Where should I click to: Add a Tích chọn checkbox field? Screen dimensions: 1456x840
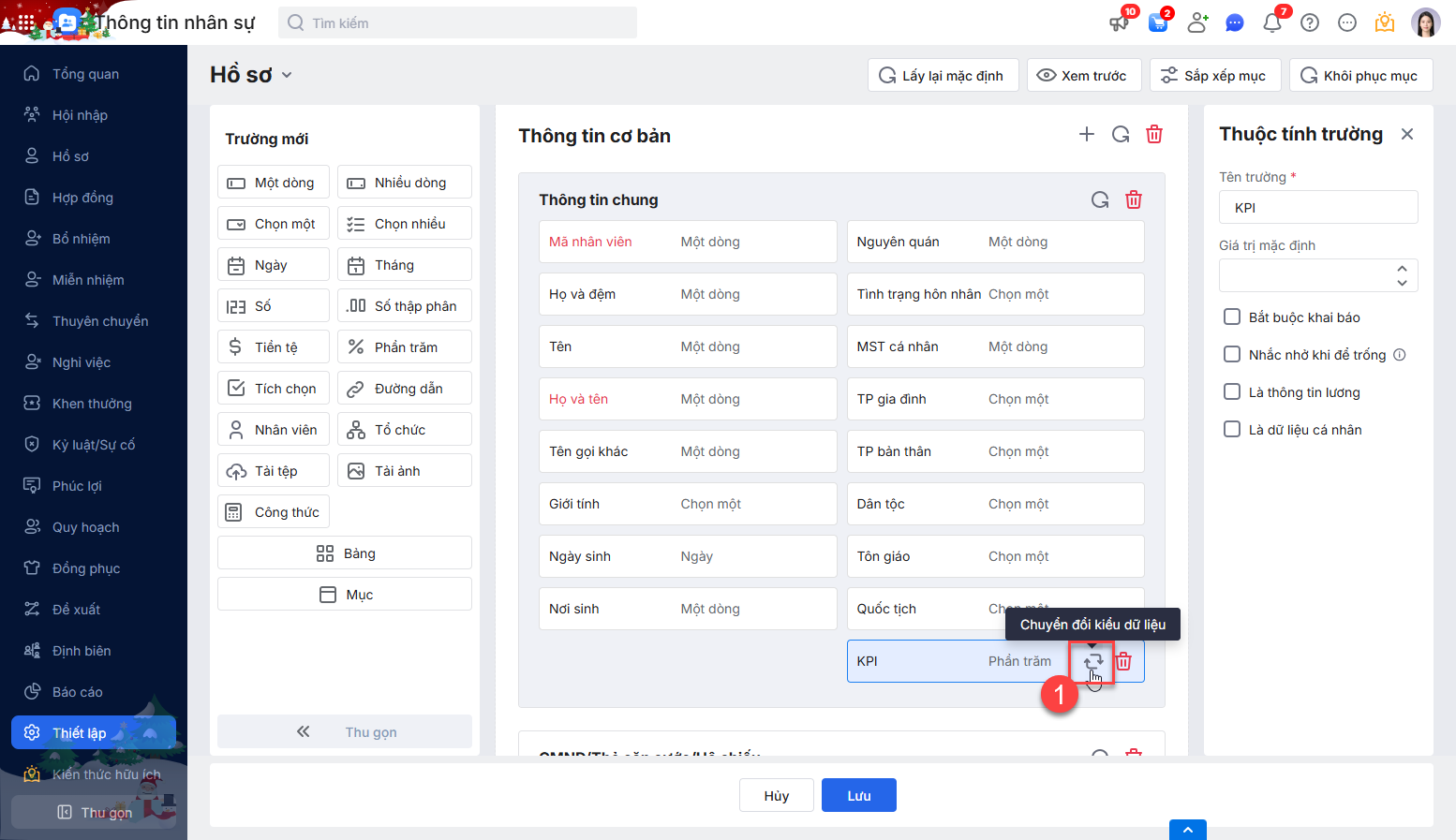pyautogui.click(x=274, y=388)
